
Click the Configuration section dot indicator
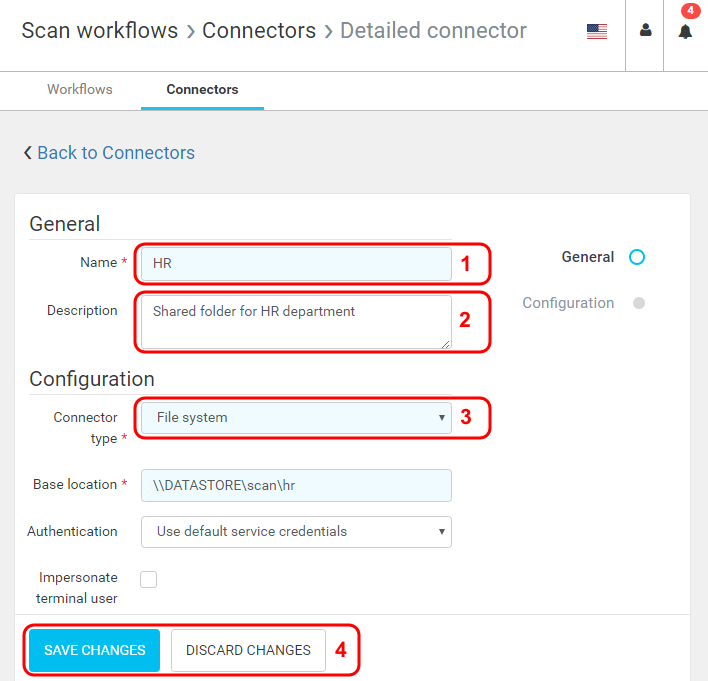(639, 303)
